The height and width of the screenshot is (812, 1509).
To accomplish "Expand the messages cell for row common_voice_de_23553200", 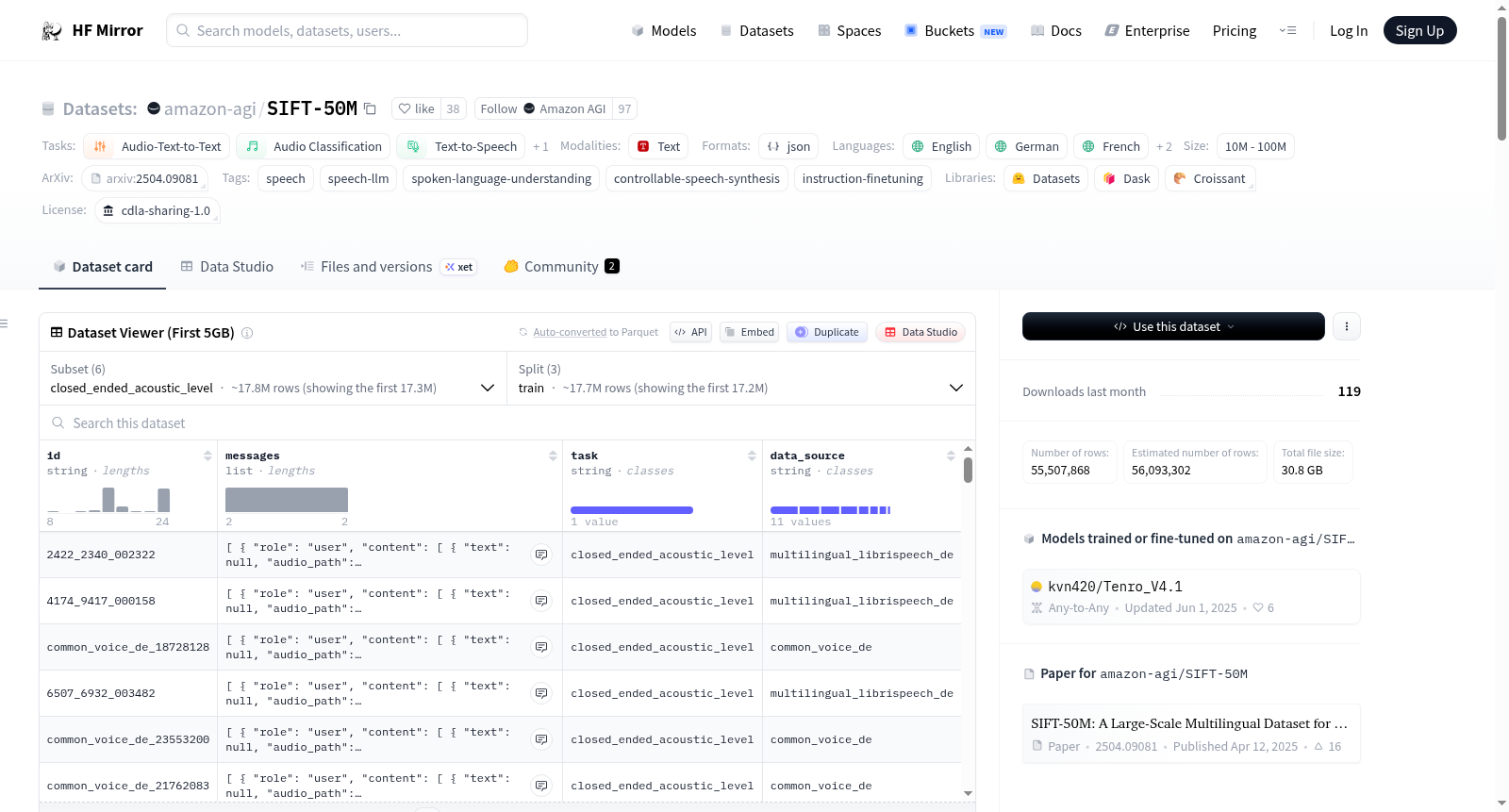I will pos(541,739).
